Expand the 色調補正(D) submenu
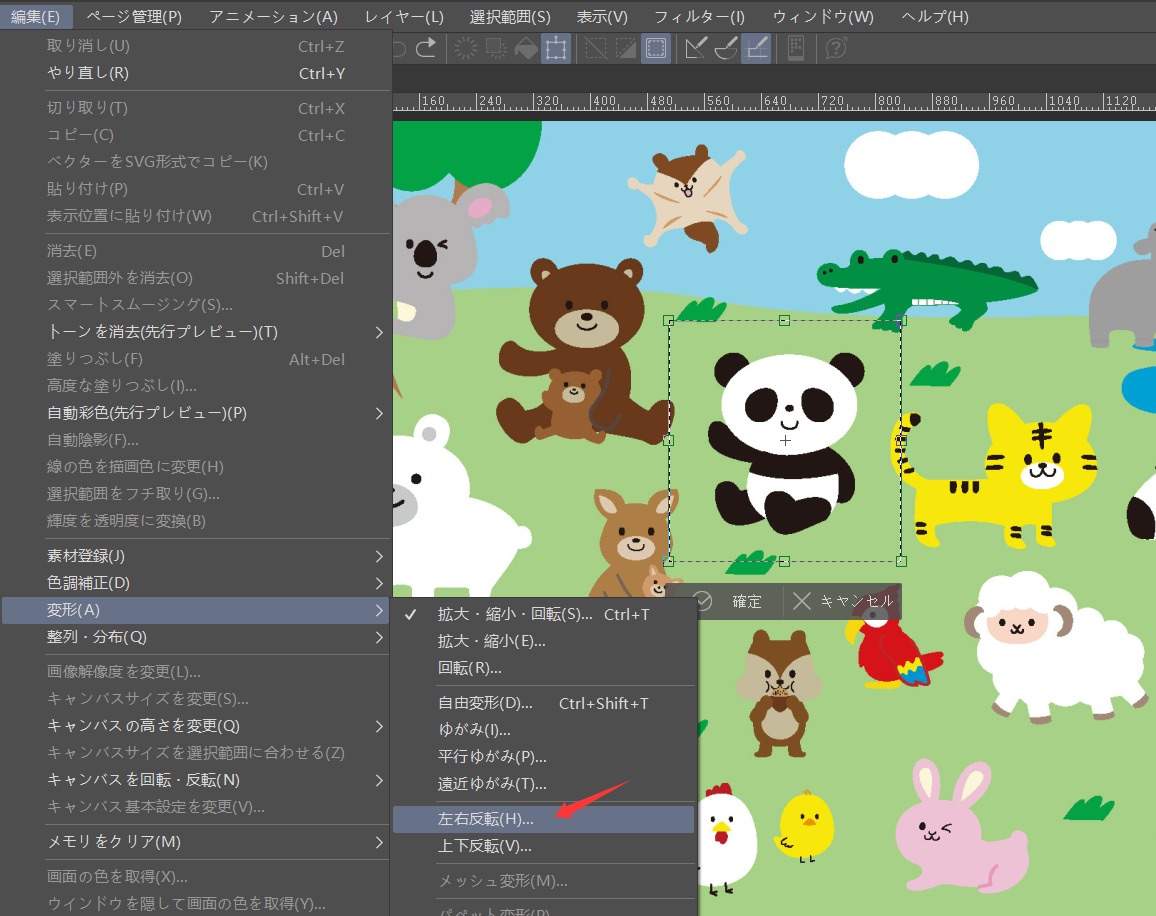 379,583
